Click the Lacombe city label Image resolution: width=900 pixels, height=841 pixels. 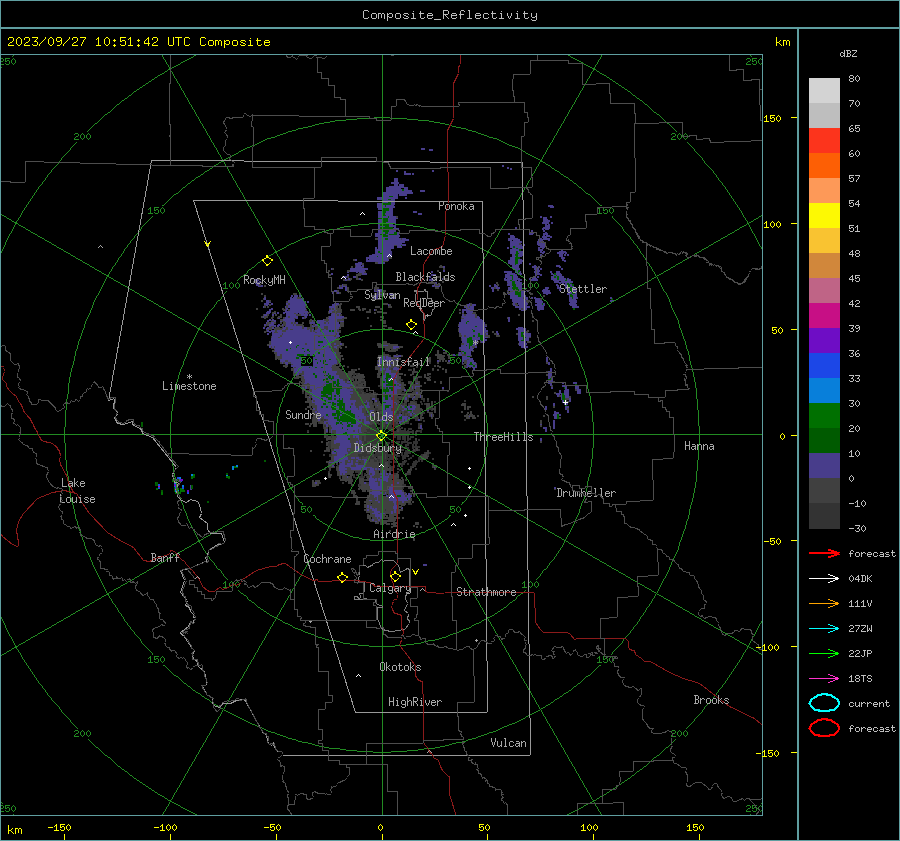coord(431,251)
